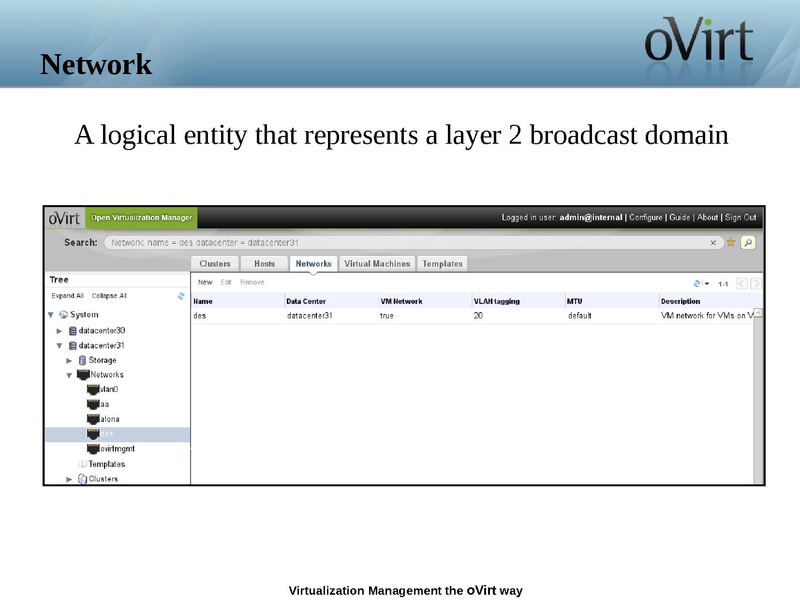Open the refresh rate dropdown arrow

[x=707, y=284]
